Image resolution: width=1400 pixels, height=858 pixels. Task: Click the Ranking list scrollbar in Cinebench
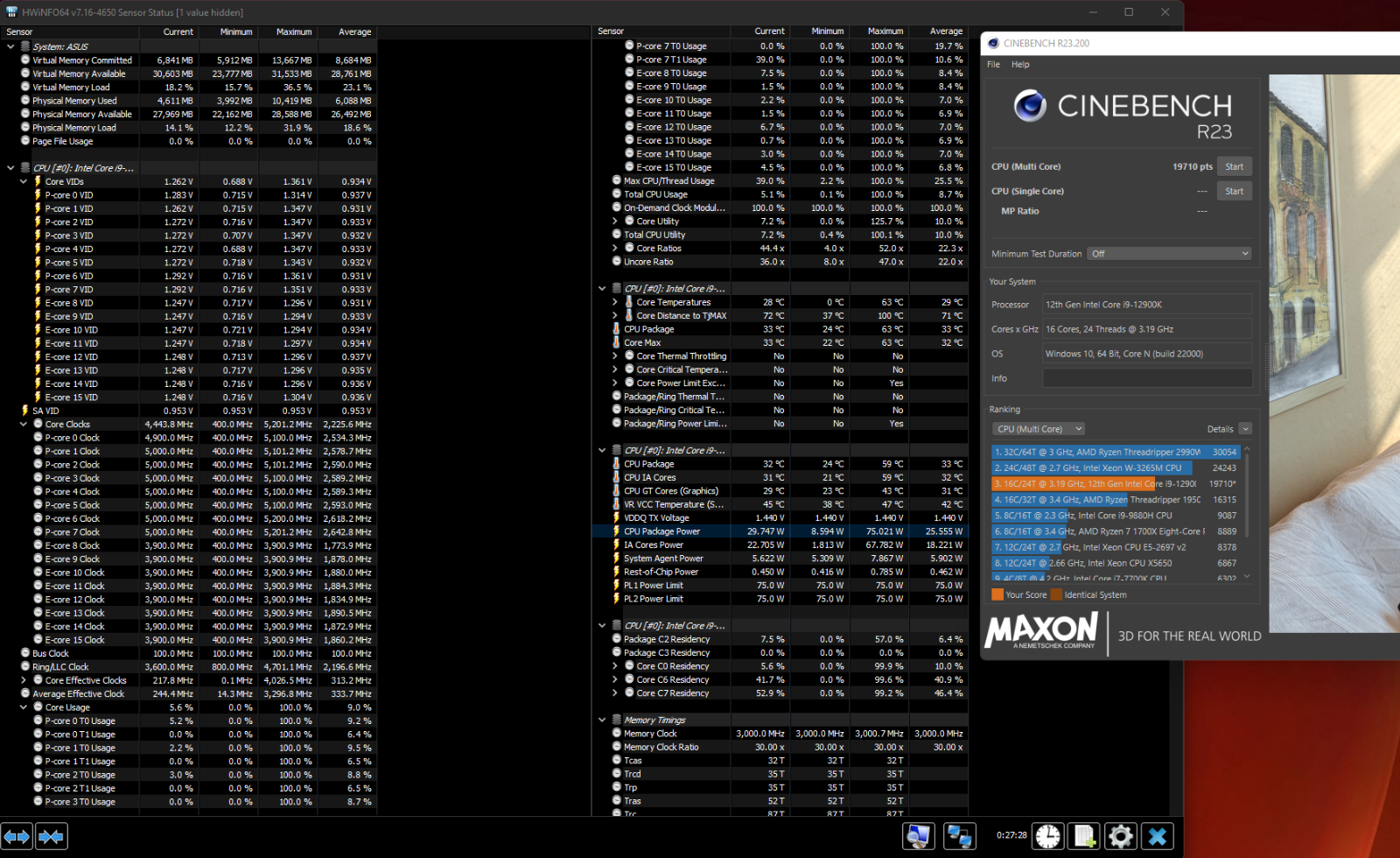tap(1247, 512)
